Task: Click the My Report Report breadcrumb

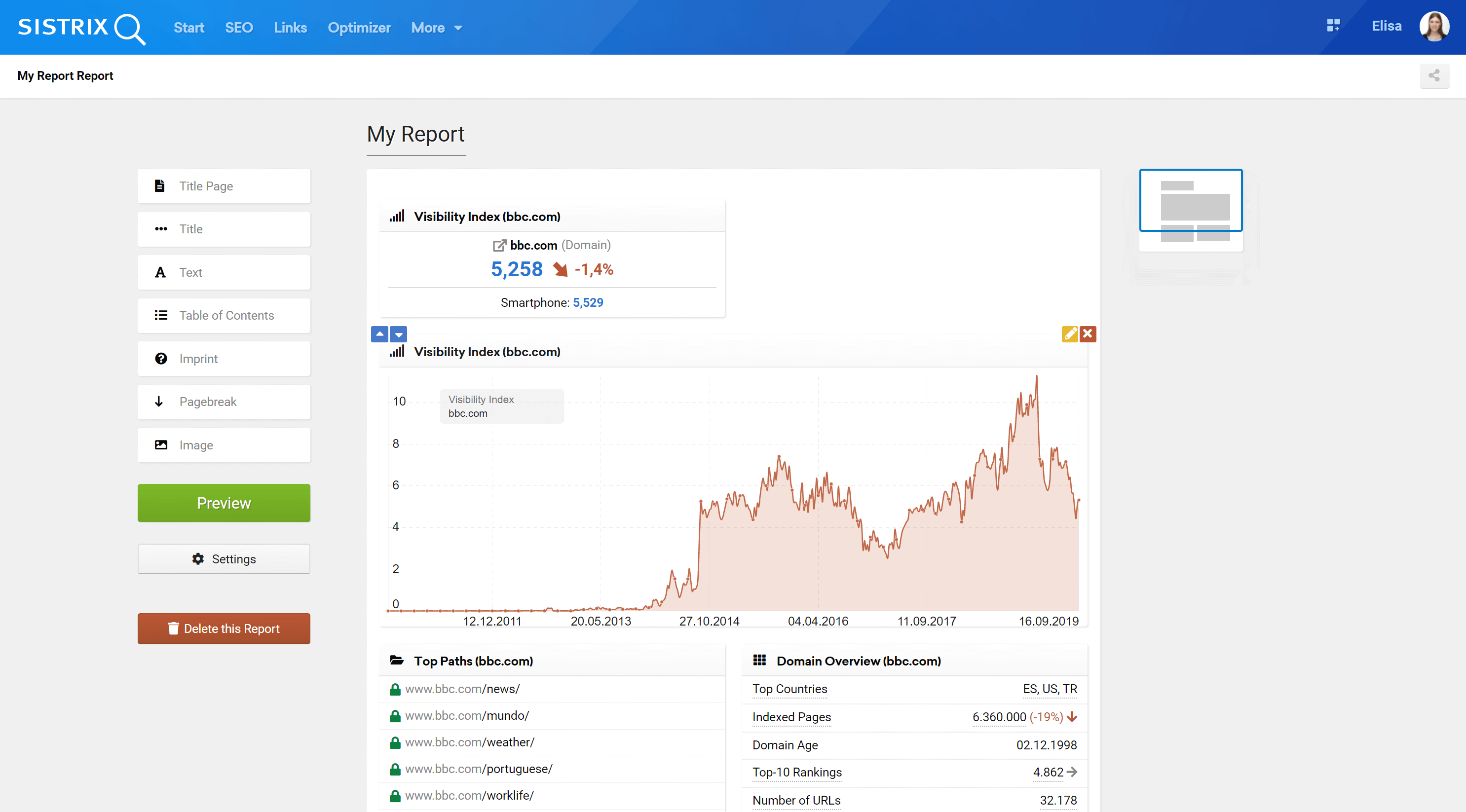Action: pos(65,75)
